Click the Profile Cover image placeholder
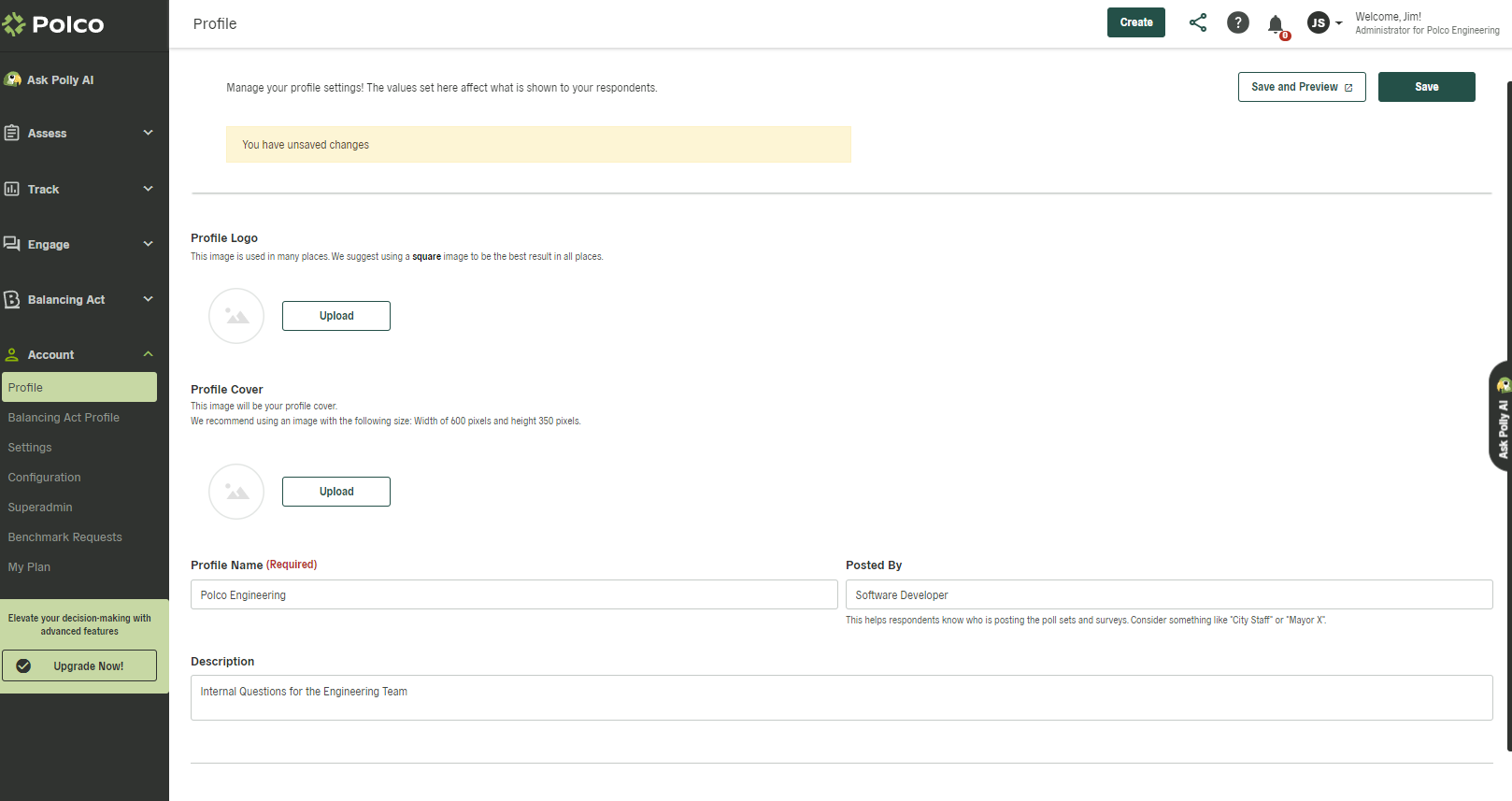This screenshot has height=801, width=1512. [236, 492]
